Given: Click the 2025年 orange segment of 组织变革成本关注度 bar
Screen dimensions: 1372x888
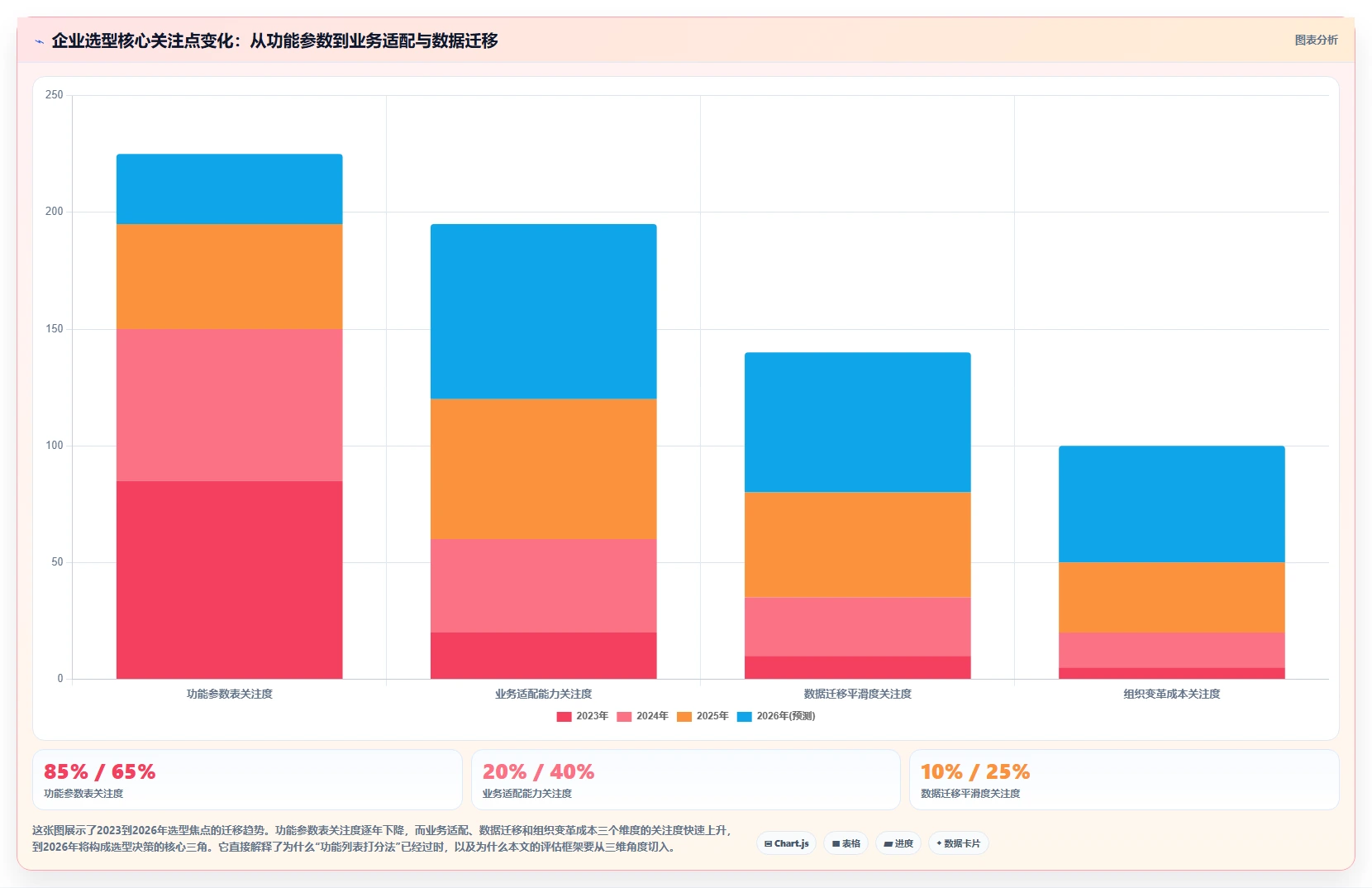Looking at the screenshot, I should point(1172,597).
